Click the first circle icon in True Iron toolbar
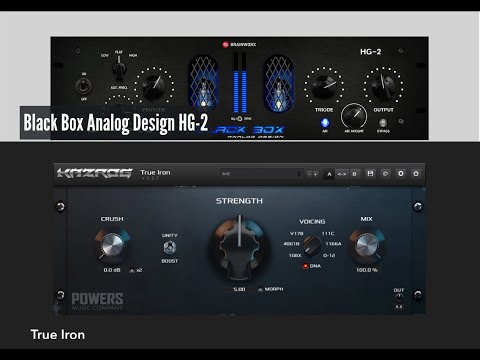Viewport: 480px width, 360px height. point(401,174)
